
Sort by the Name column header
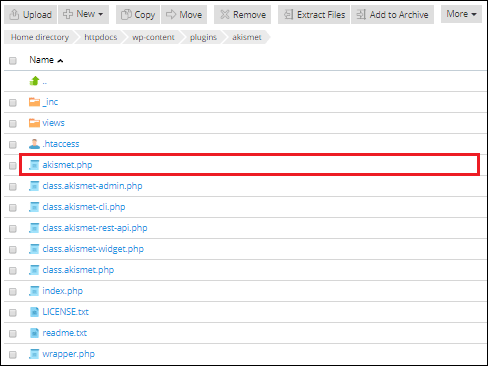(x=41, y=60)
